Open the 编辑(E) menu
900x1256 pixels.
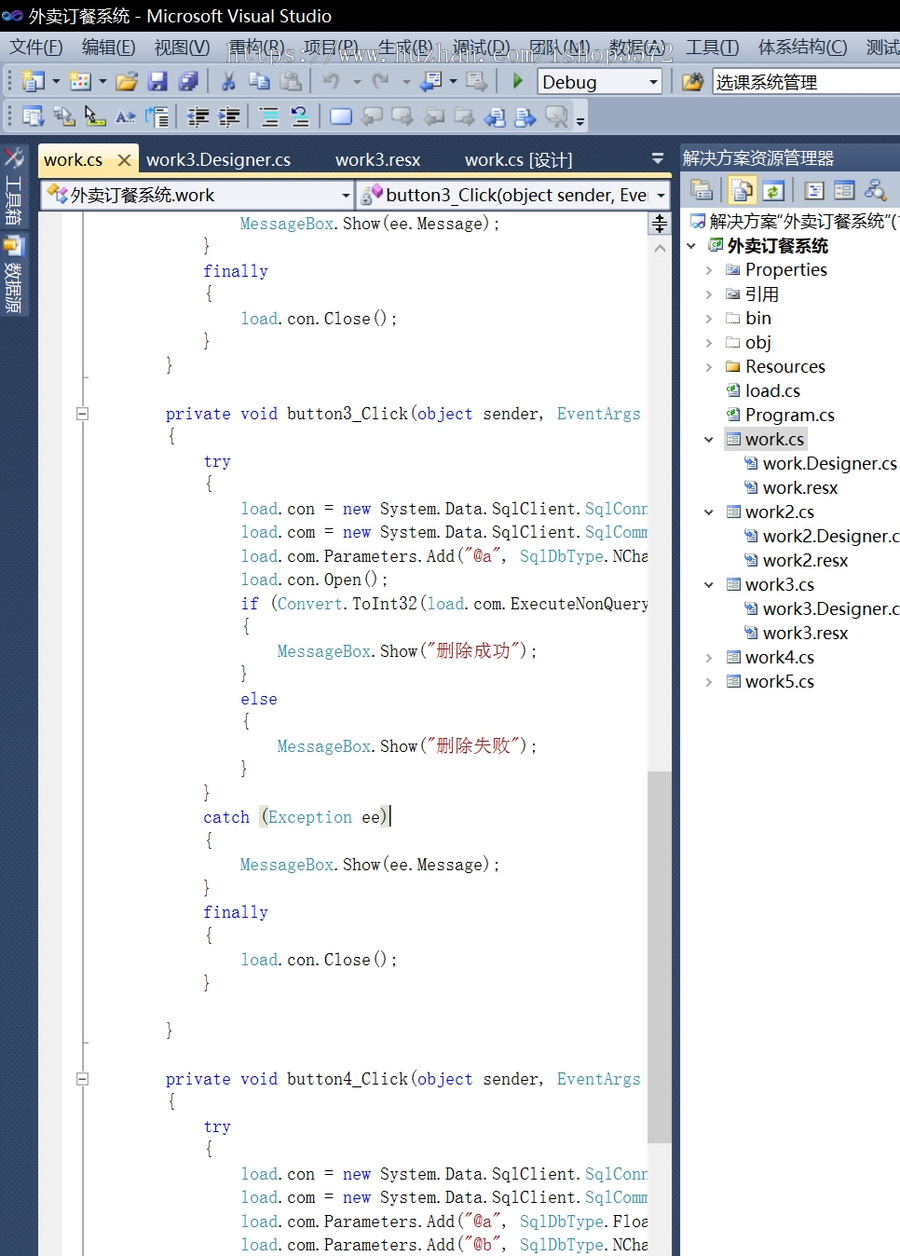coord(108,47)
